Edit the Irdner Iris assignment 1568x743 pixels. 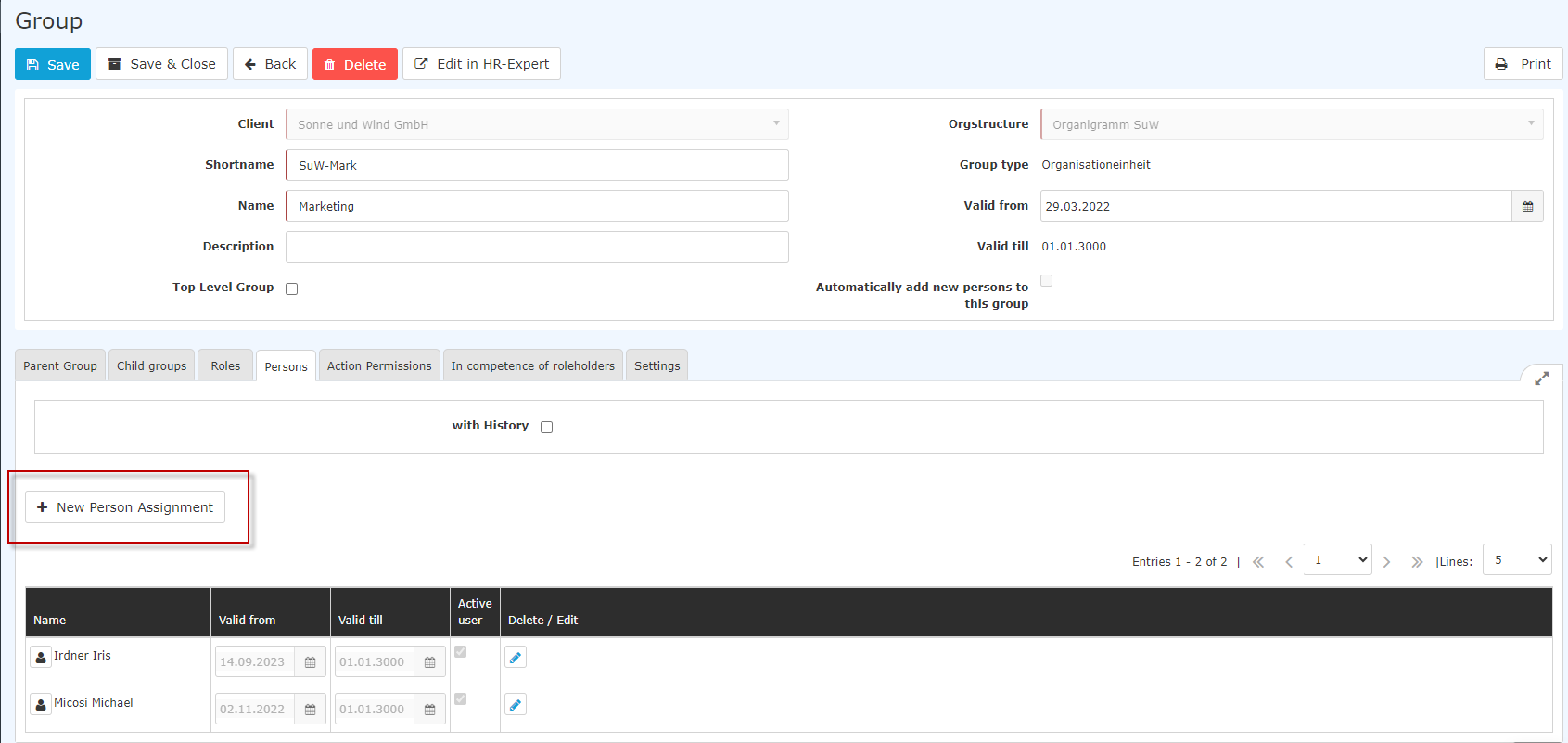coord(516,657)
